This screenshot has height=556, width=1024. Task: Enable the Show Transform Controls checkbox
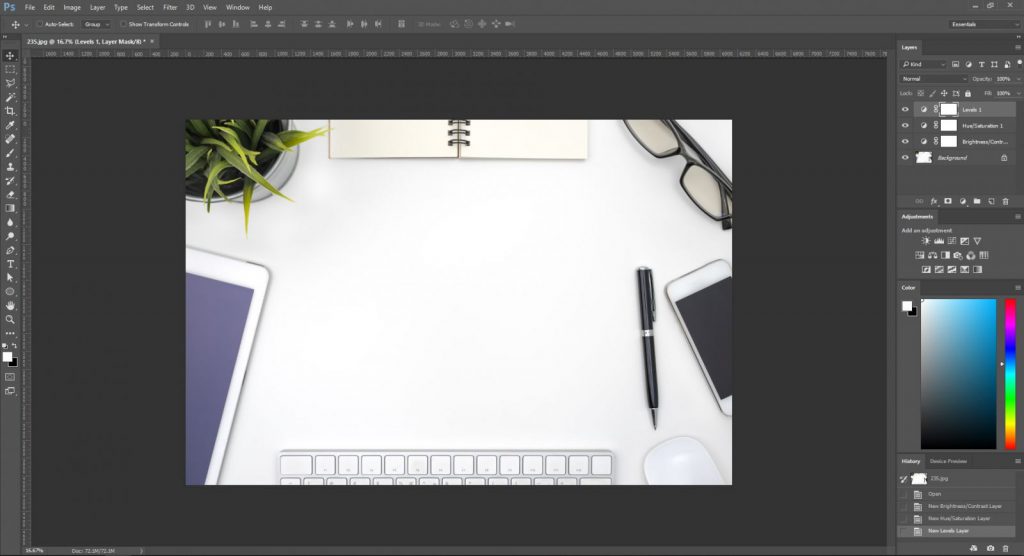point(123,23)
